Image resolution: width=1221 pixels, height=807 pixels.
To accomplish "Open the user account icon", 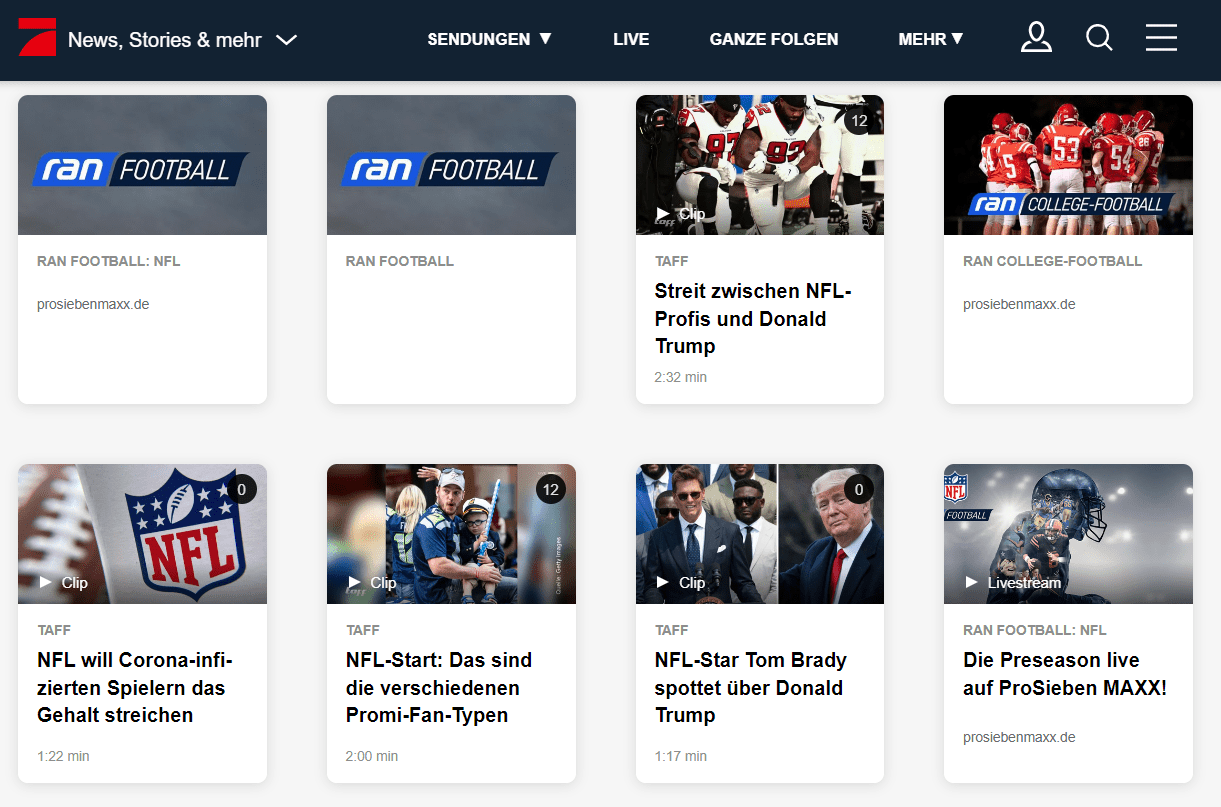I will point(1036,38).
